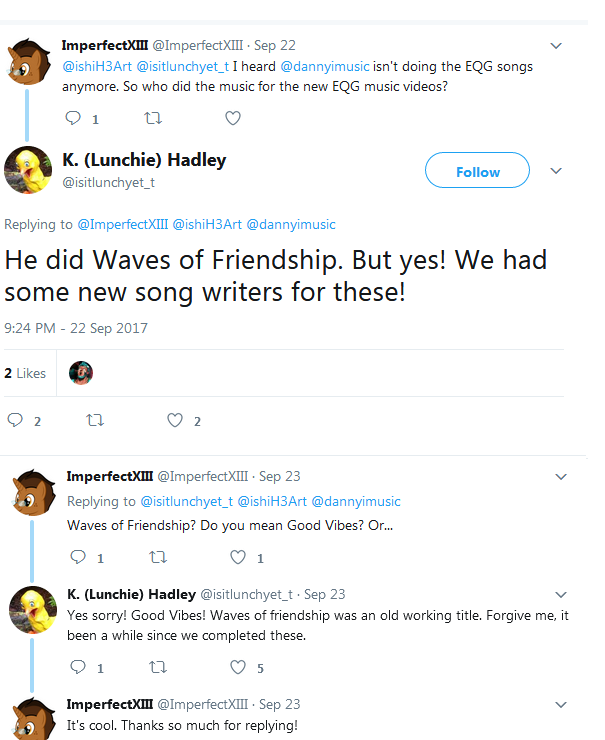This screenshot has height=740, width=605.
Task: Expand options on the Sep 23 Good Vibes question
Action: click(560, 477)
